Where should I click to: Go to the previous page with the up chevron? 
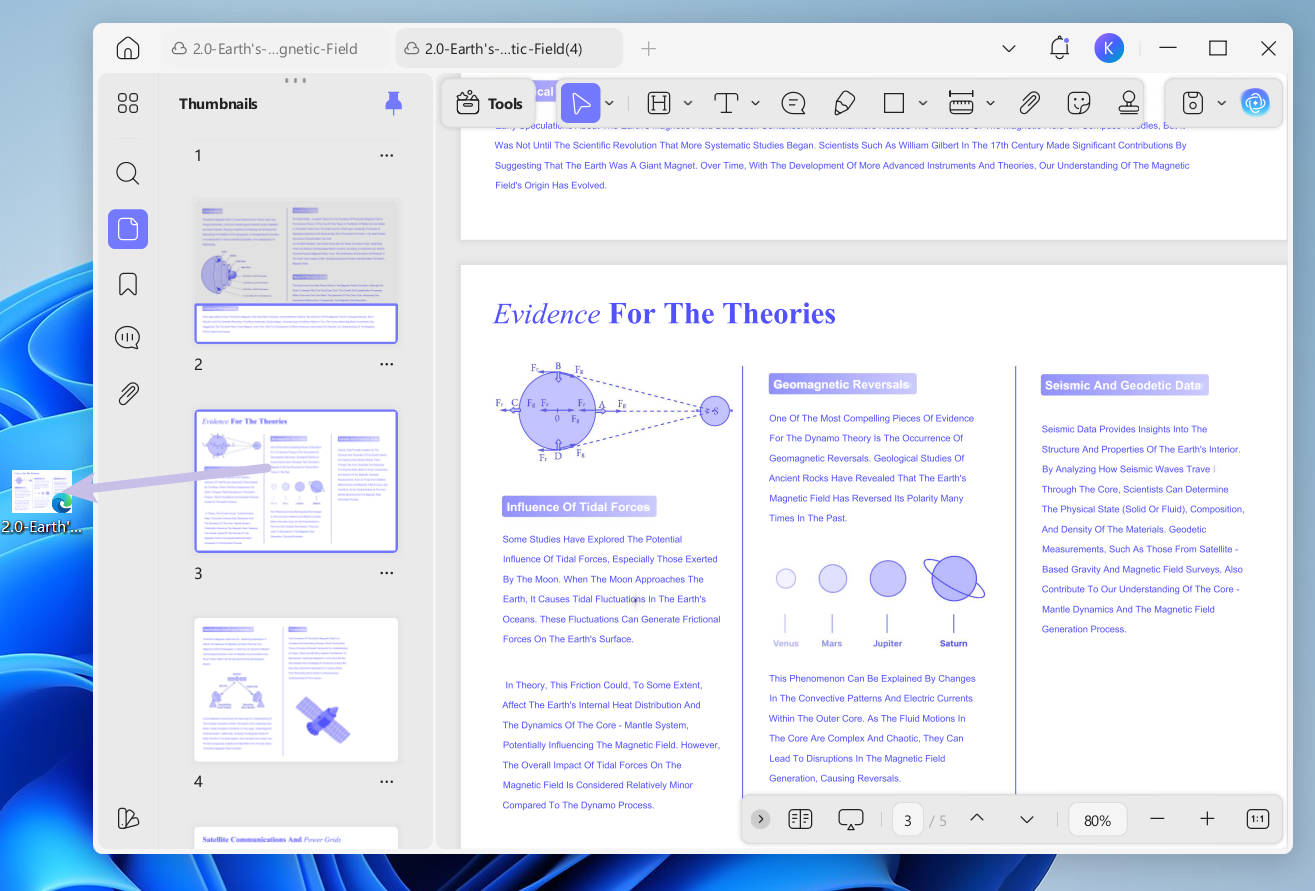coord(977,818)
